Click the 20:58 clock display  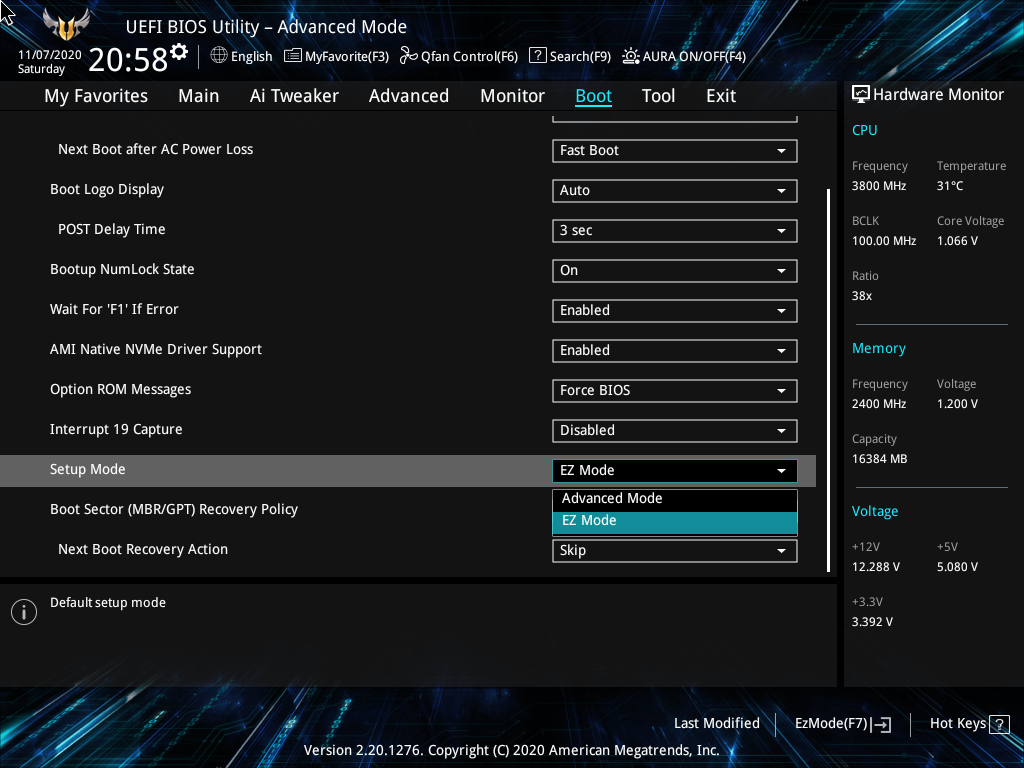[x=128, y=59]
